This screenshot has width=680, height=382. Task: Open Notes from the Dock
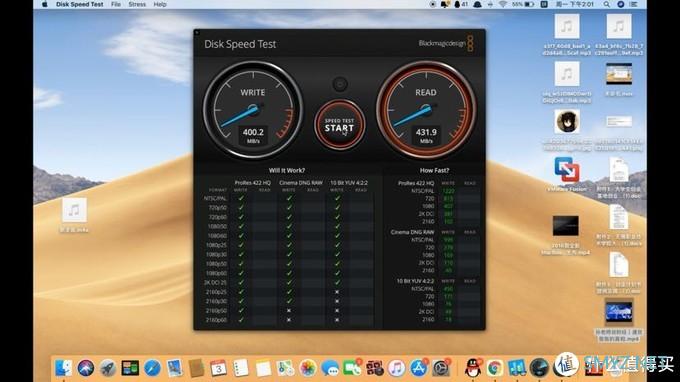263,368
